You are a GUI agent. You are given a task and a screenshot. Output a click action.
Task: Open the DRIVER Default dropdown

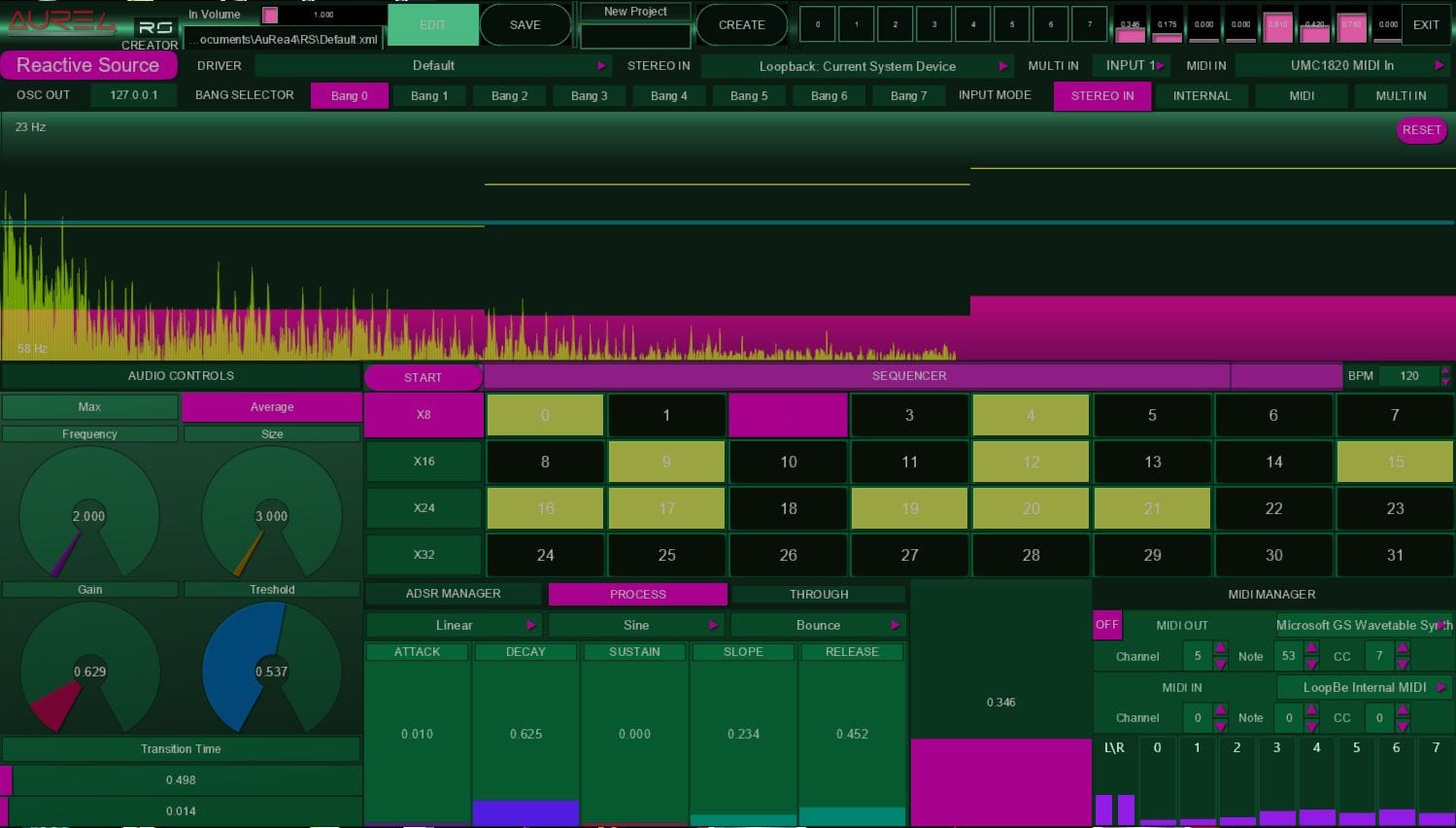point(433,66)
